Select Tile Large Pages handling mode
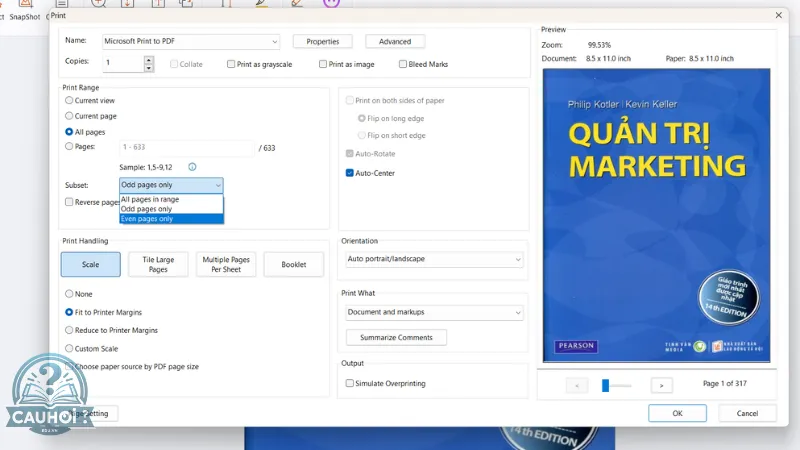The width and height of the screenshot is (800, 450). (x=158, y=264)
